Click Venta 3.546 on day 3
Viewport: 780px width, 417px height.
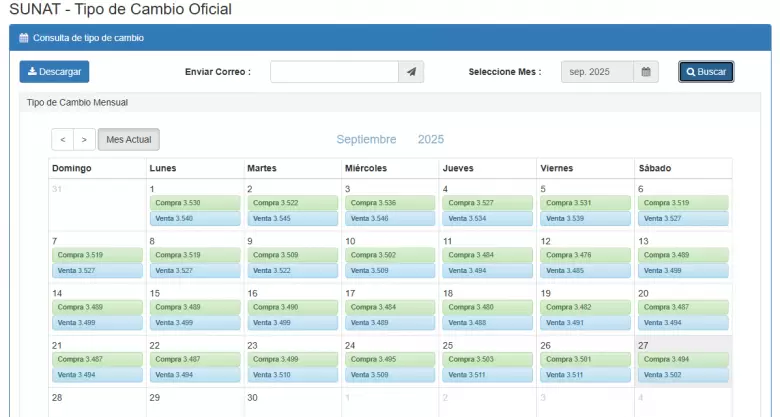(390, 218)
